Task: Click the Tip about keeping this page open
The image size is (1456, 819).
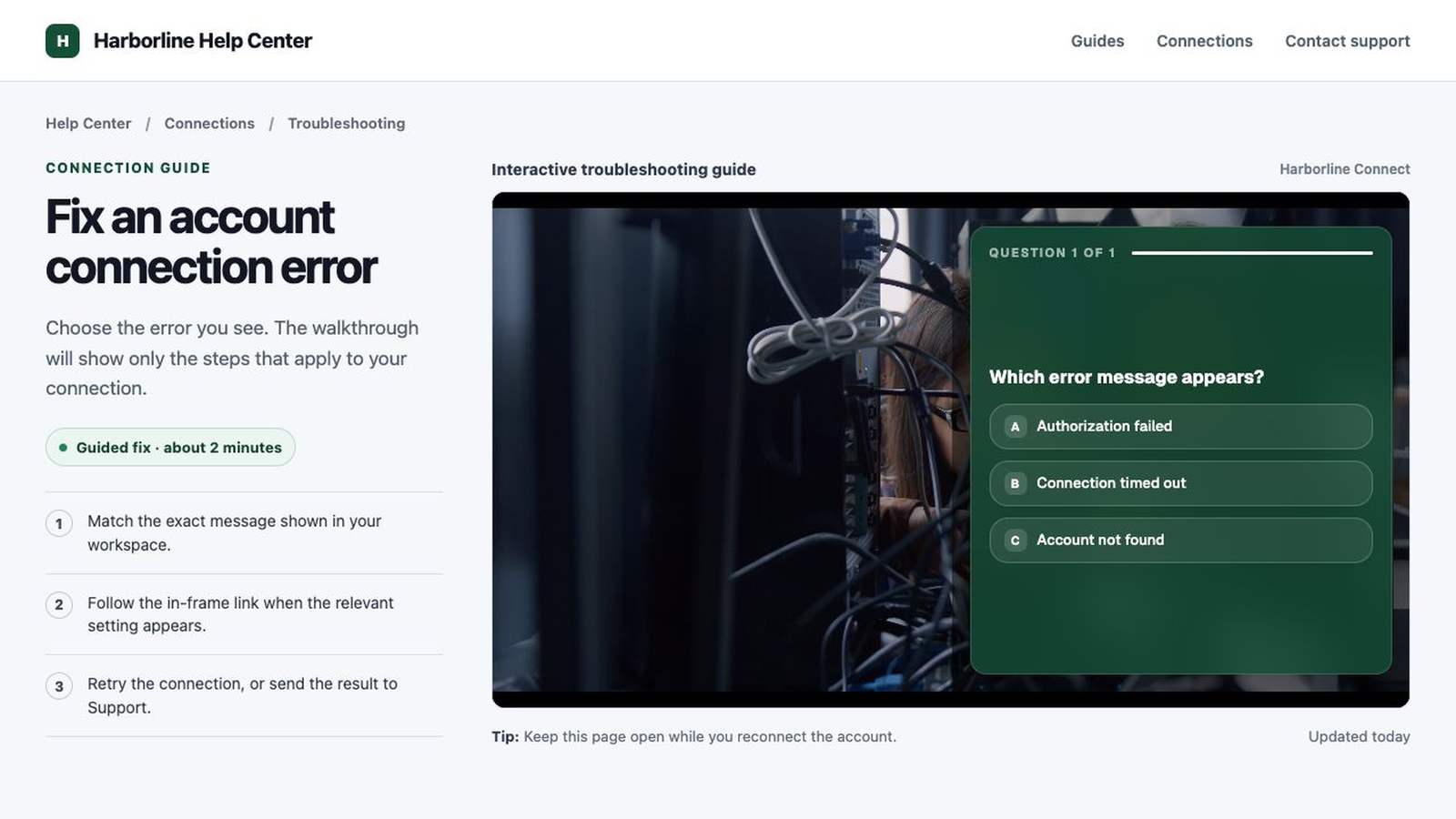Action: pos(693,737)
